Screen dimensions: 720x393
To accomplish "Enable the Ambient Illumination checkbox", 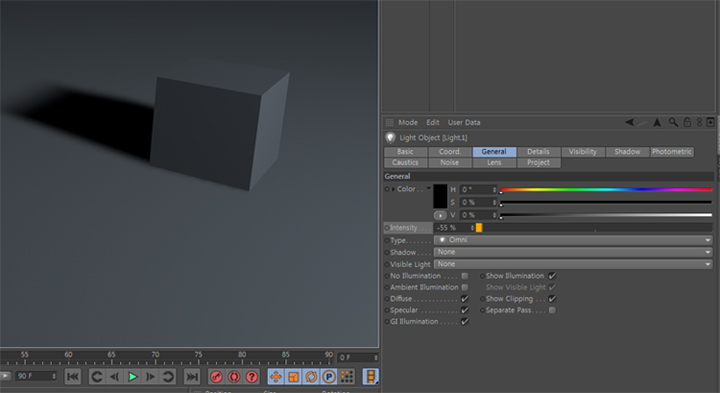I will point(465,287).
